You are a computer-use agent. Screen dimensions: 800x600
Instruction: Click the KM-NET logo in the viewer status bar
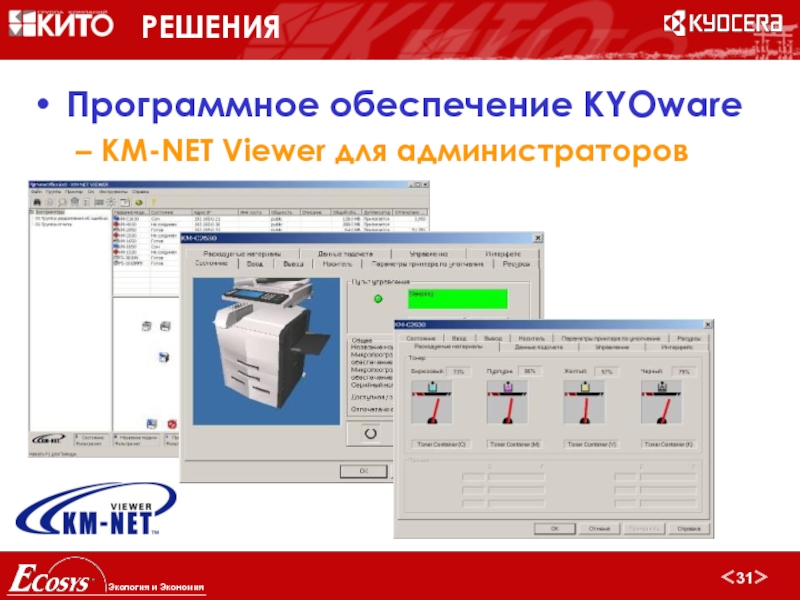click(49, 439)
